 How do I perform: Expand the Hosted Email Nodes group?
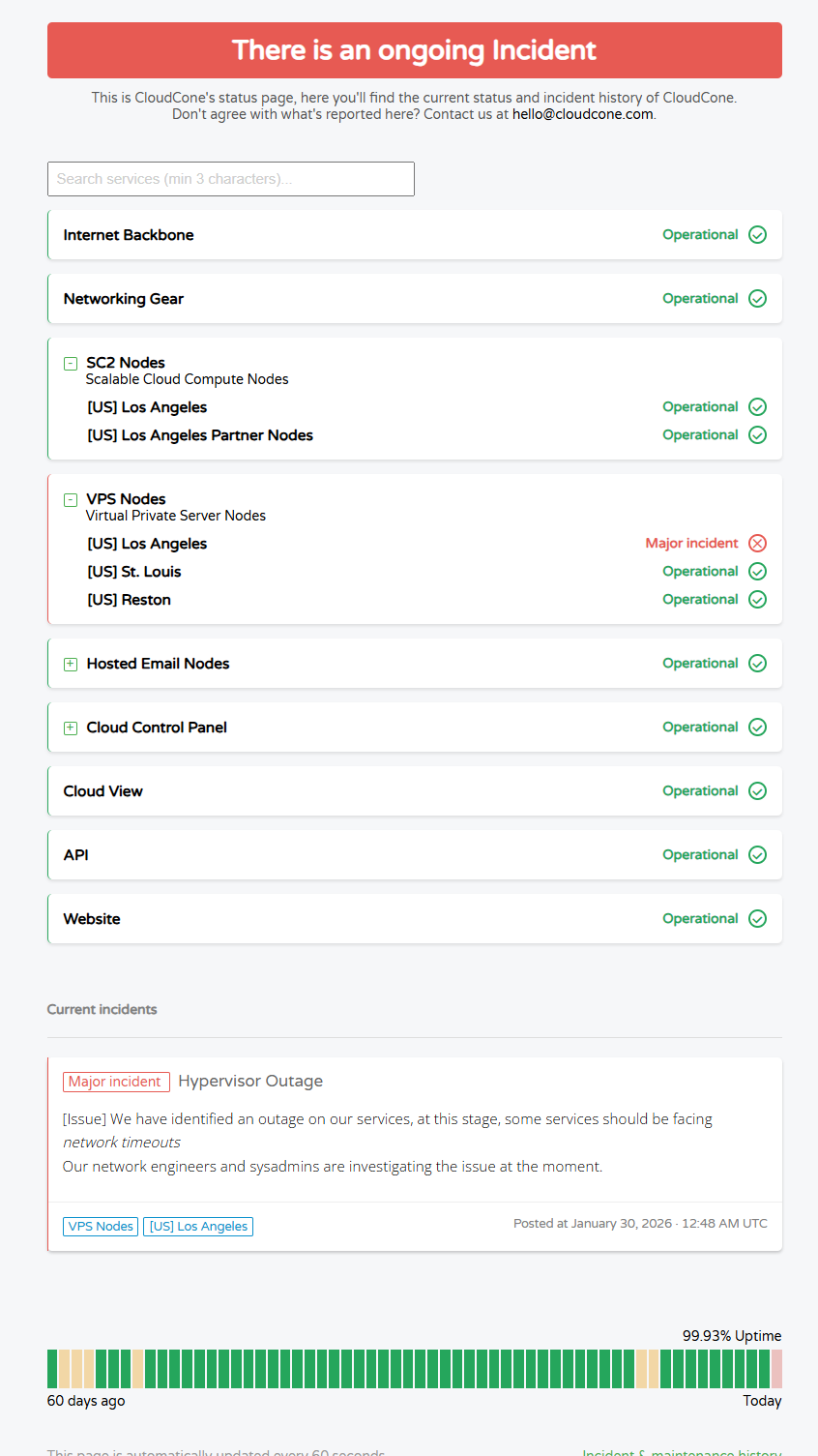(x=71, y=665)
